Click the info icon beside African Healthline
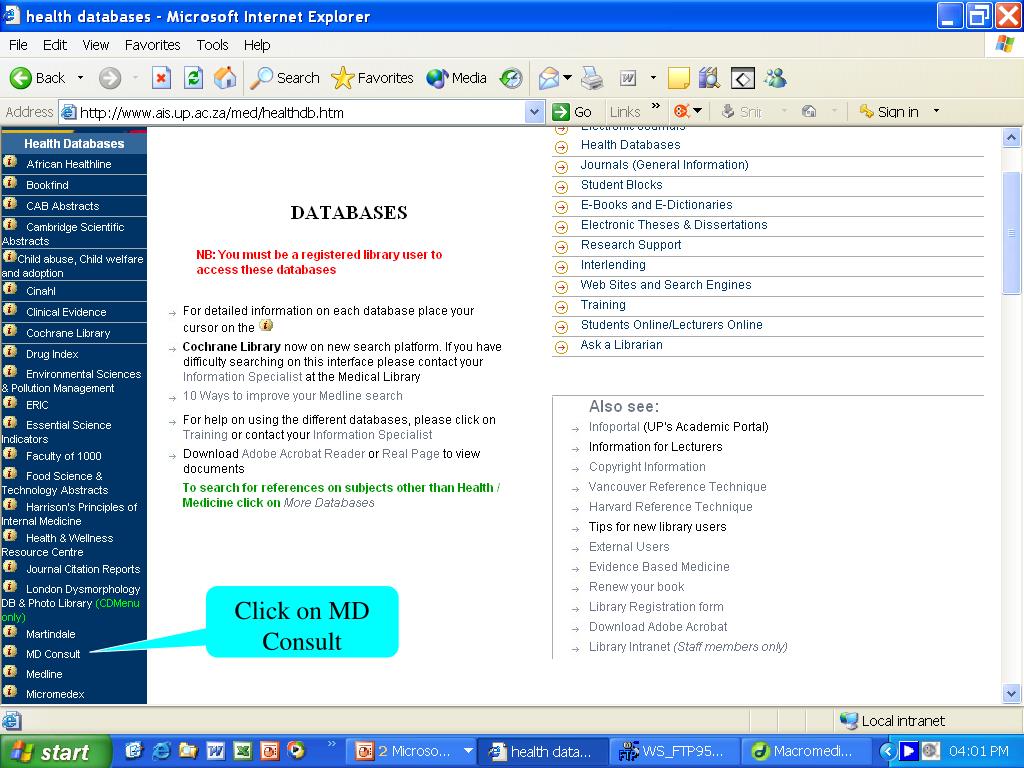 [x=10, y=162]
